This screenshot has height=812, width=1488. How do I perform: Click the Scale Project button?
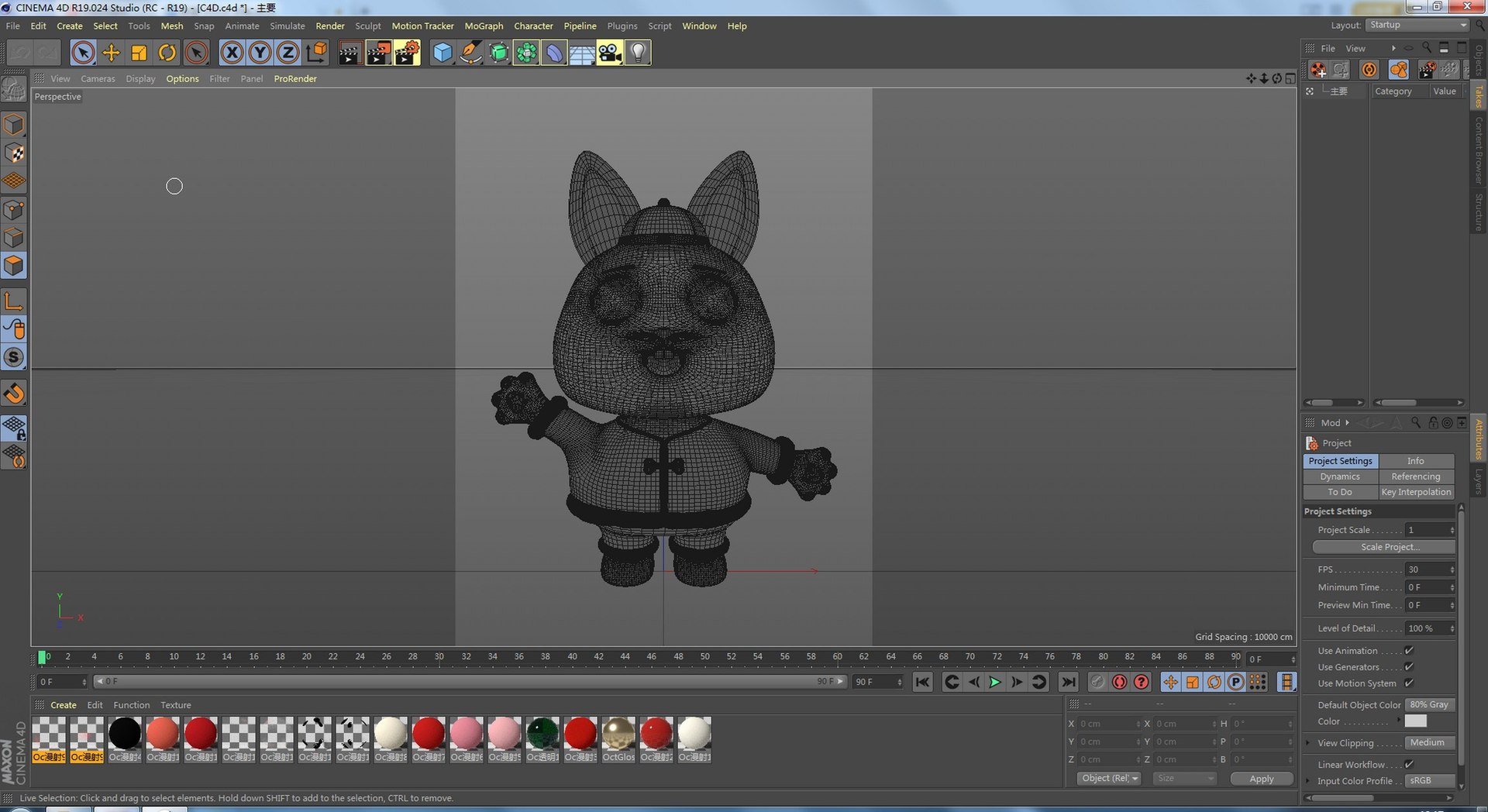click(1383, 547)
